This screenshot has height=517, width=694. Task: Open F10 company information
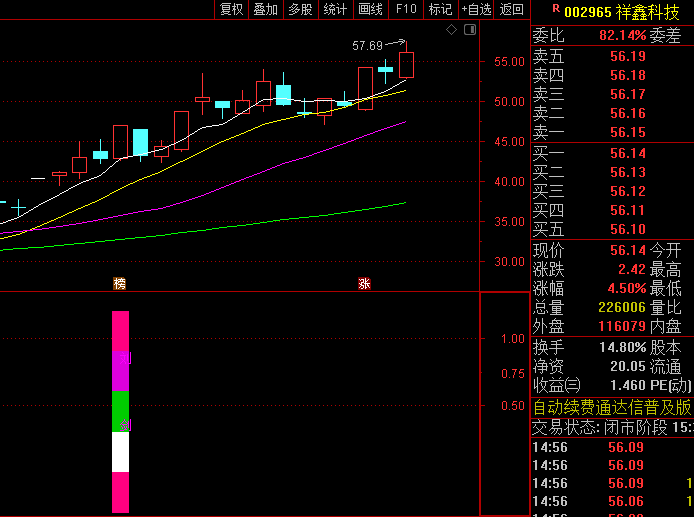click(x=406, y=9)
